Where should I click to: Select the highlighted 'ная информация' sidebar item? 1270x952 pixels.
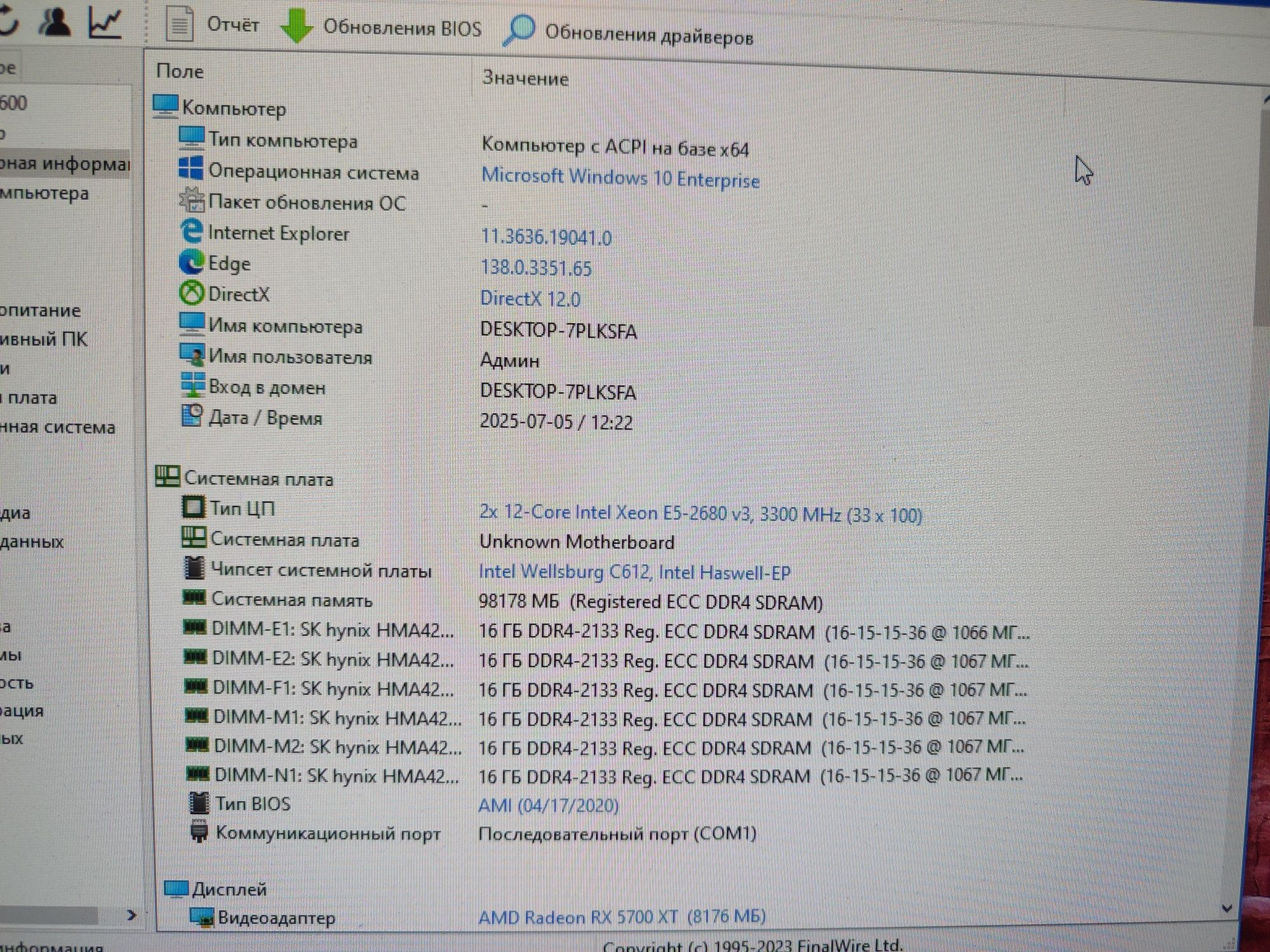(x=65, y=164)
